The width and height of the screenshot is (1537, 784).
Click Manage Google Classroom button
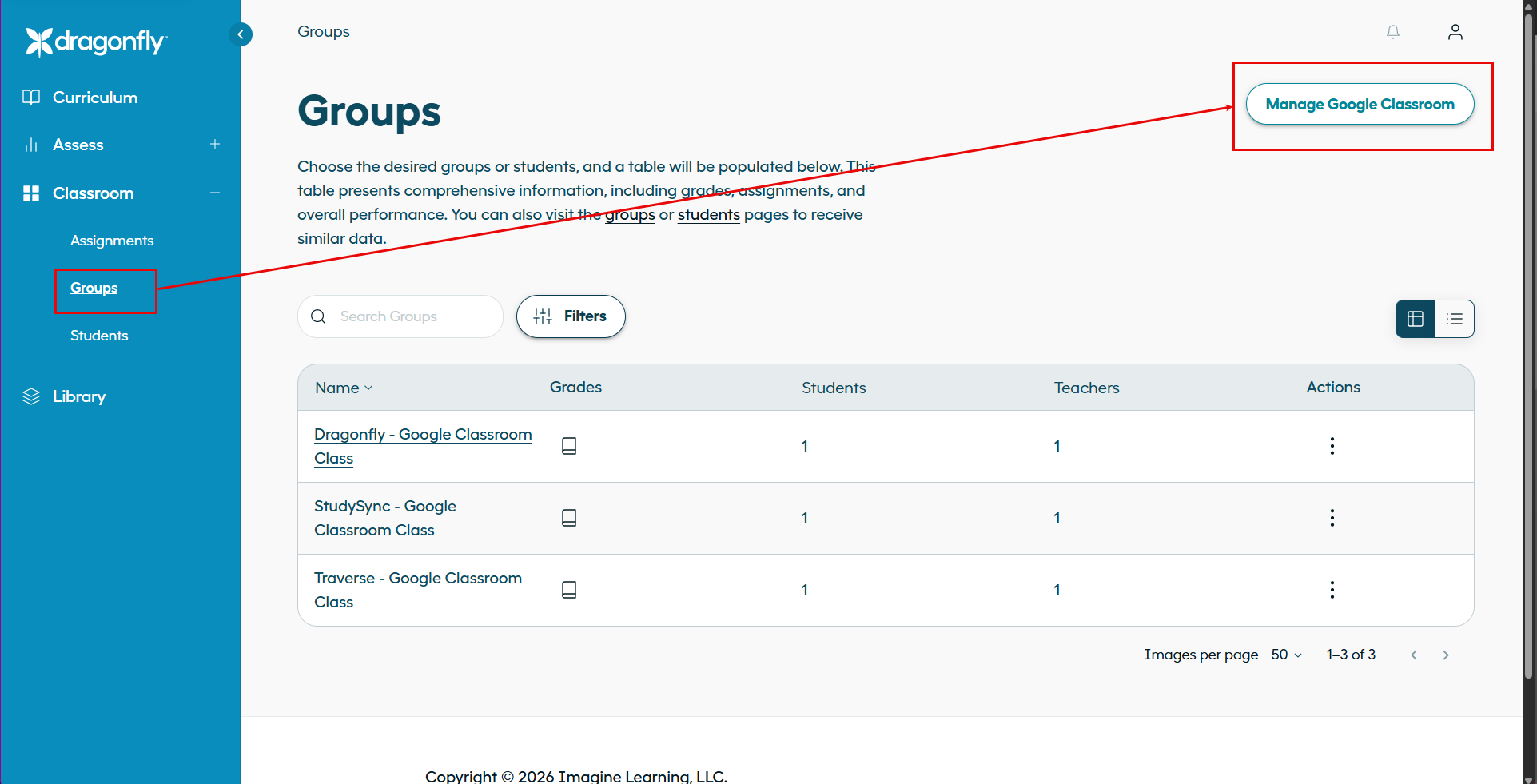tap(1360, 104)
